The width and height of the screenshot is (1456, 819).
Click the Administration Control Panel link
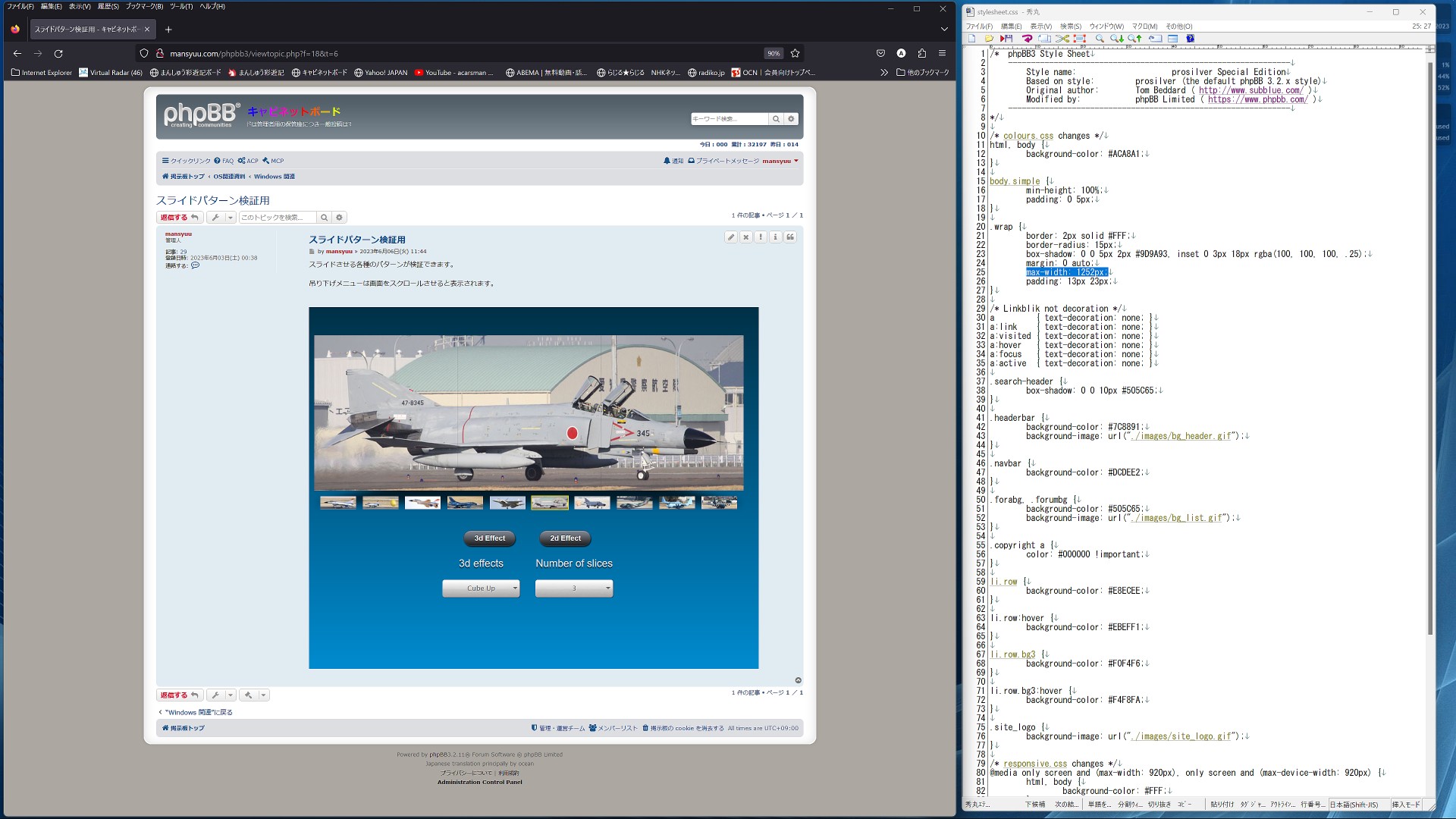coord(479,782)
